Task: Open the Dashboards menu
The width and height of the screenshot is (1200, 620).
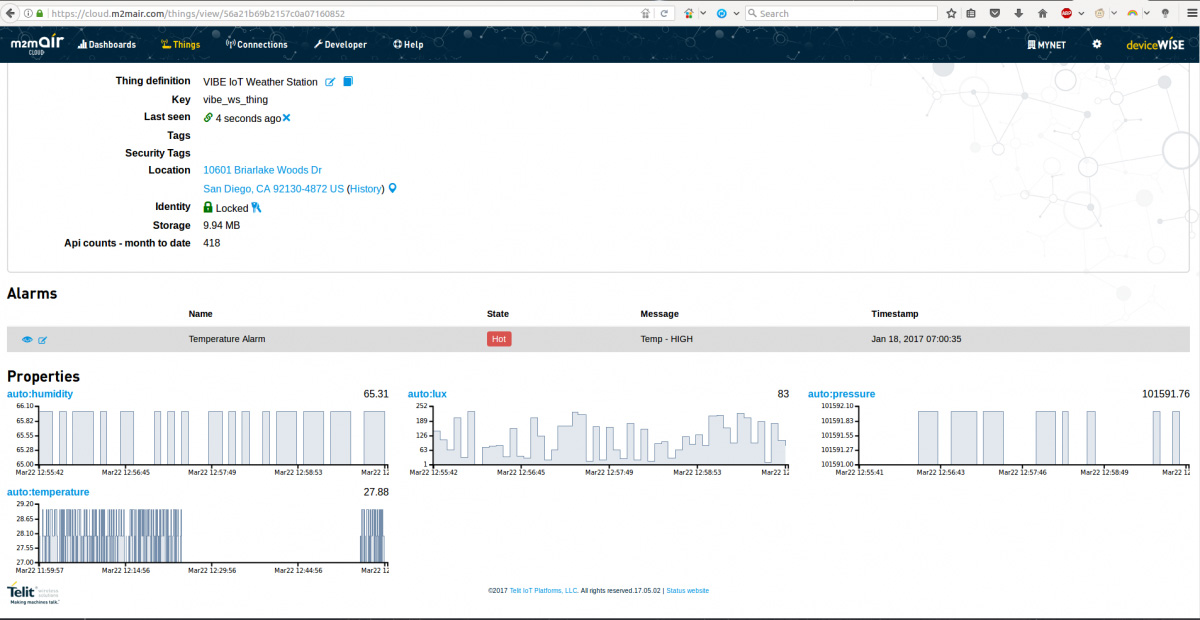Action: [x=107, y=44]
